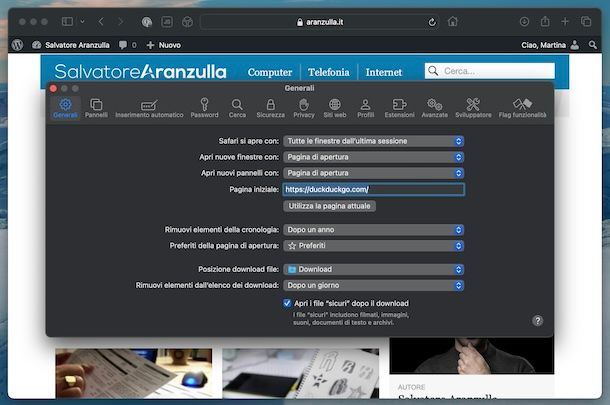Open the Pannelli preferences tab
This screenshot has height=405, width=610.
point(96,108)
